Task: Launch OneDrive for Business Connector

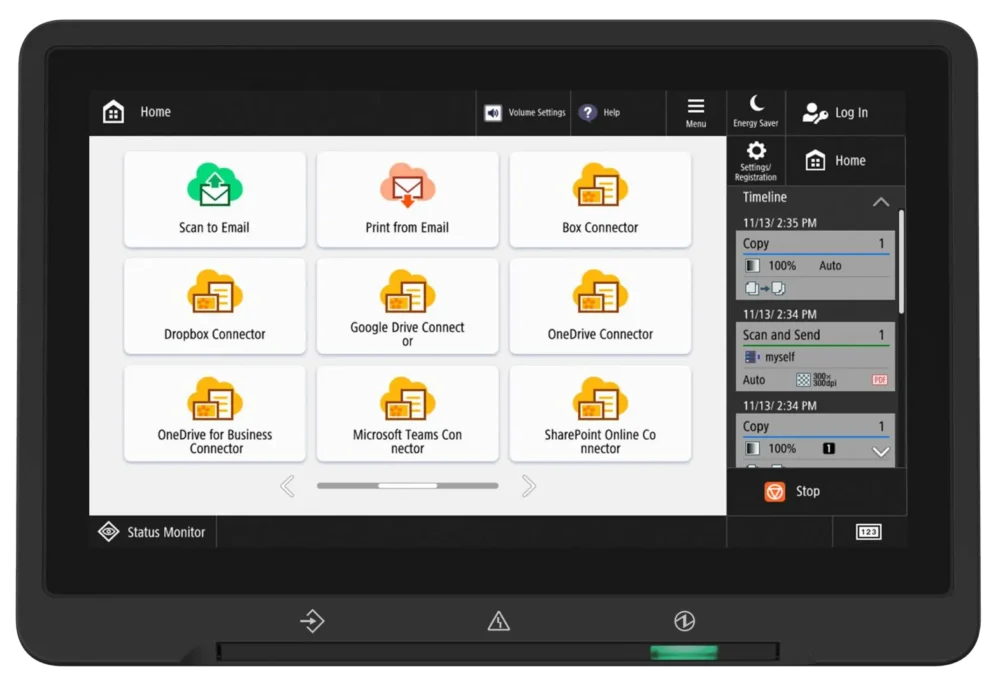Action: (214, 413)
